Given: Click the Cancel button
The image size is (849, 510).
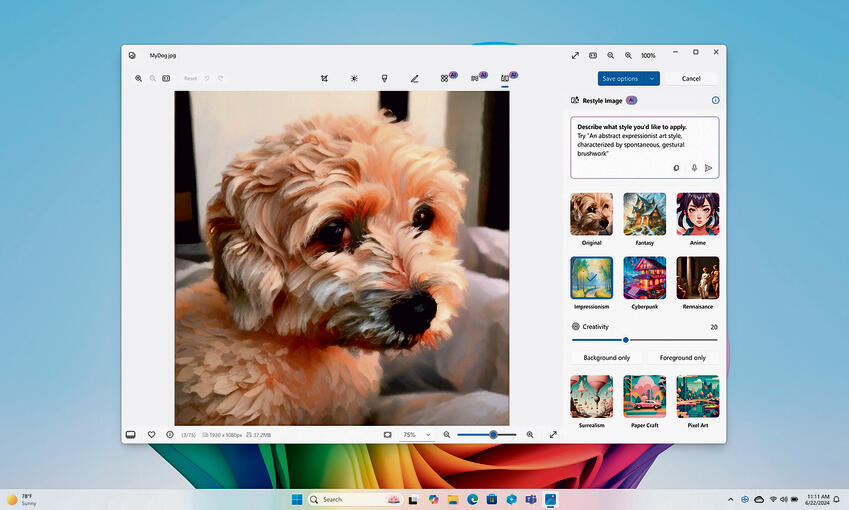Looking at the screenshot, I should 691,78.
